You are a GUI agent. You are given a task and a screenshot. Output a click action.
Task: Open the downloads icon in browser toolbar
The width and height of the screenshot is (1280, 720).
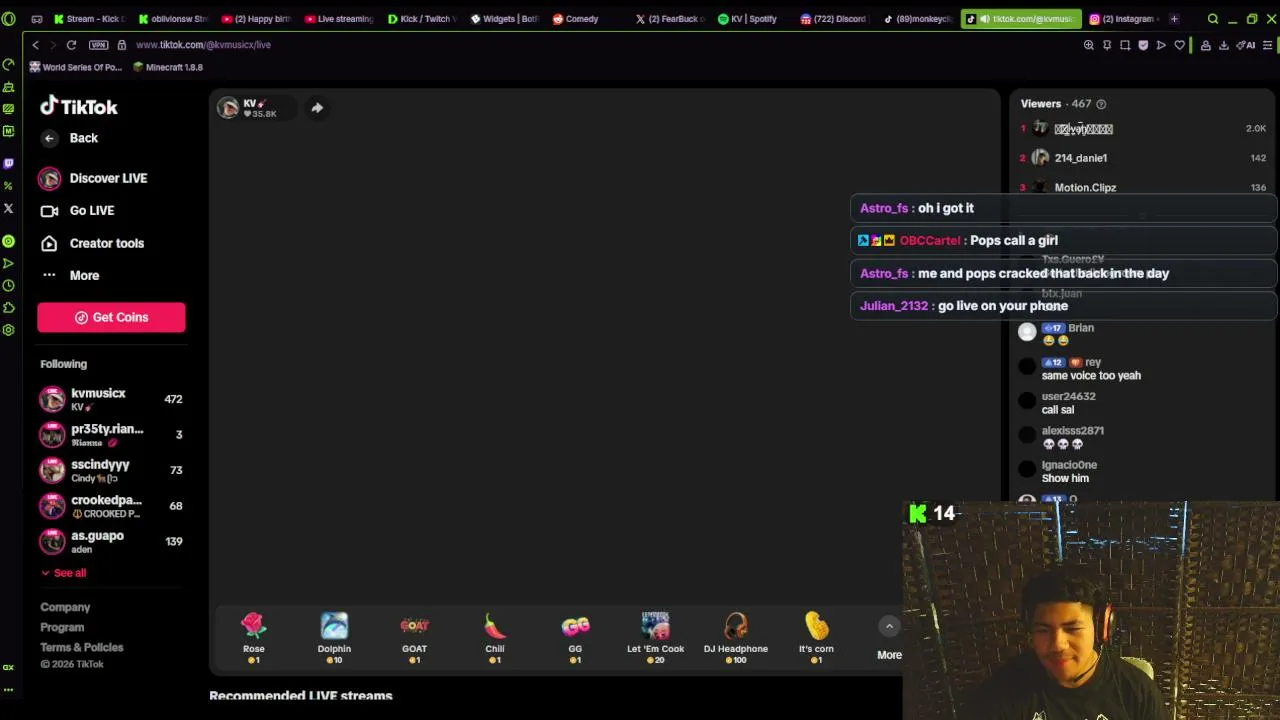click(1224, 45)
